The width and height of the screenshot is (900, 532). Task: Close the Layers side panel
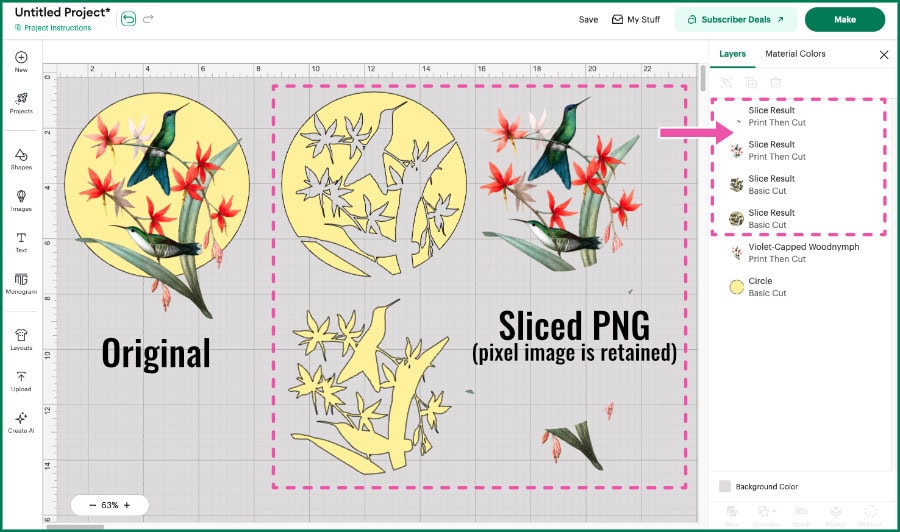(884, 55)
